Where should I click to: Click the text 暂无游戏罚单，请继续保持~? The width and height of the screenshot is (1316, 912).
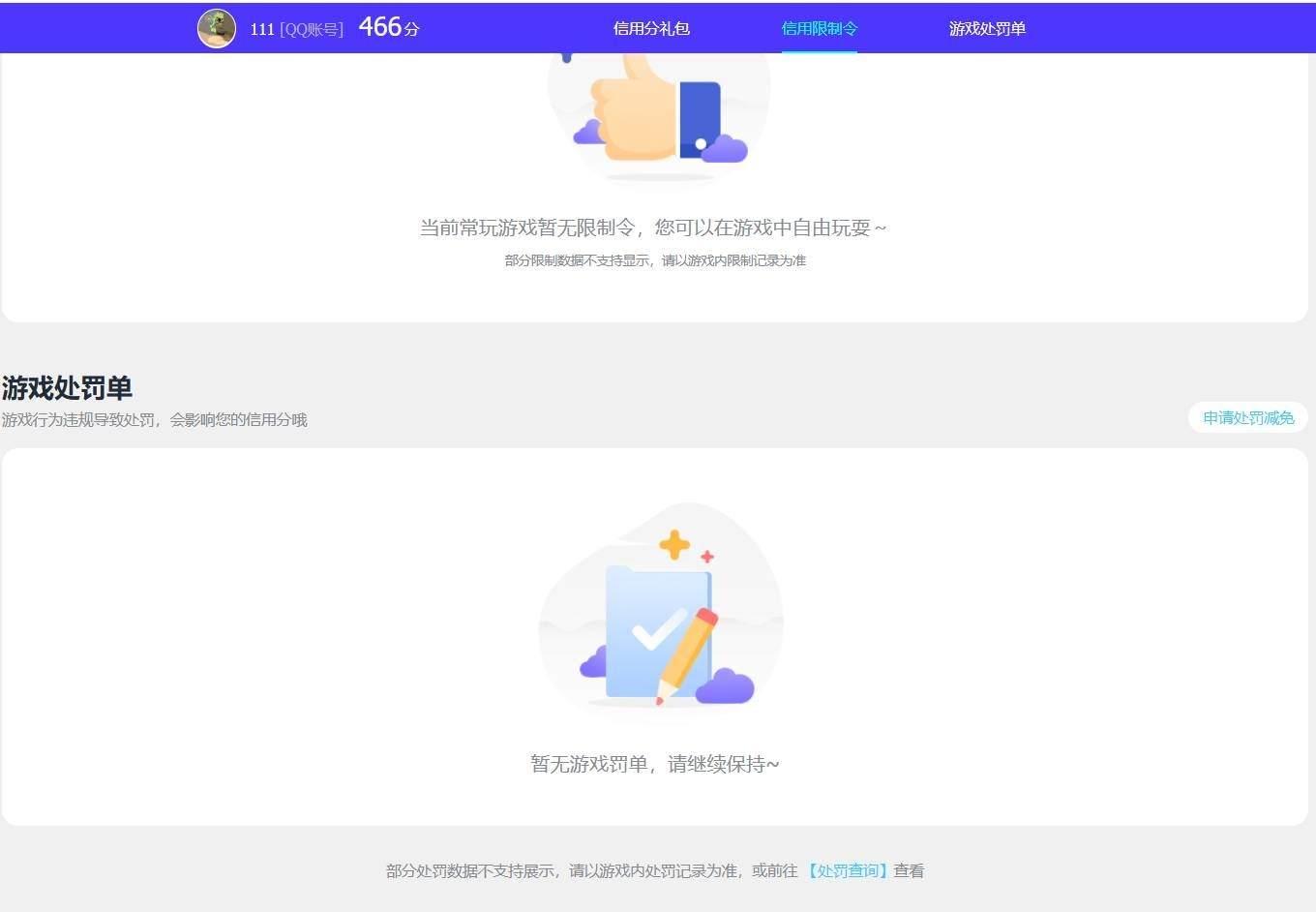pos(654,764)
